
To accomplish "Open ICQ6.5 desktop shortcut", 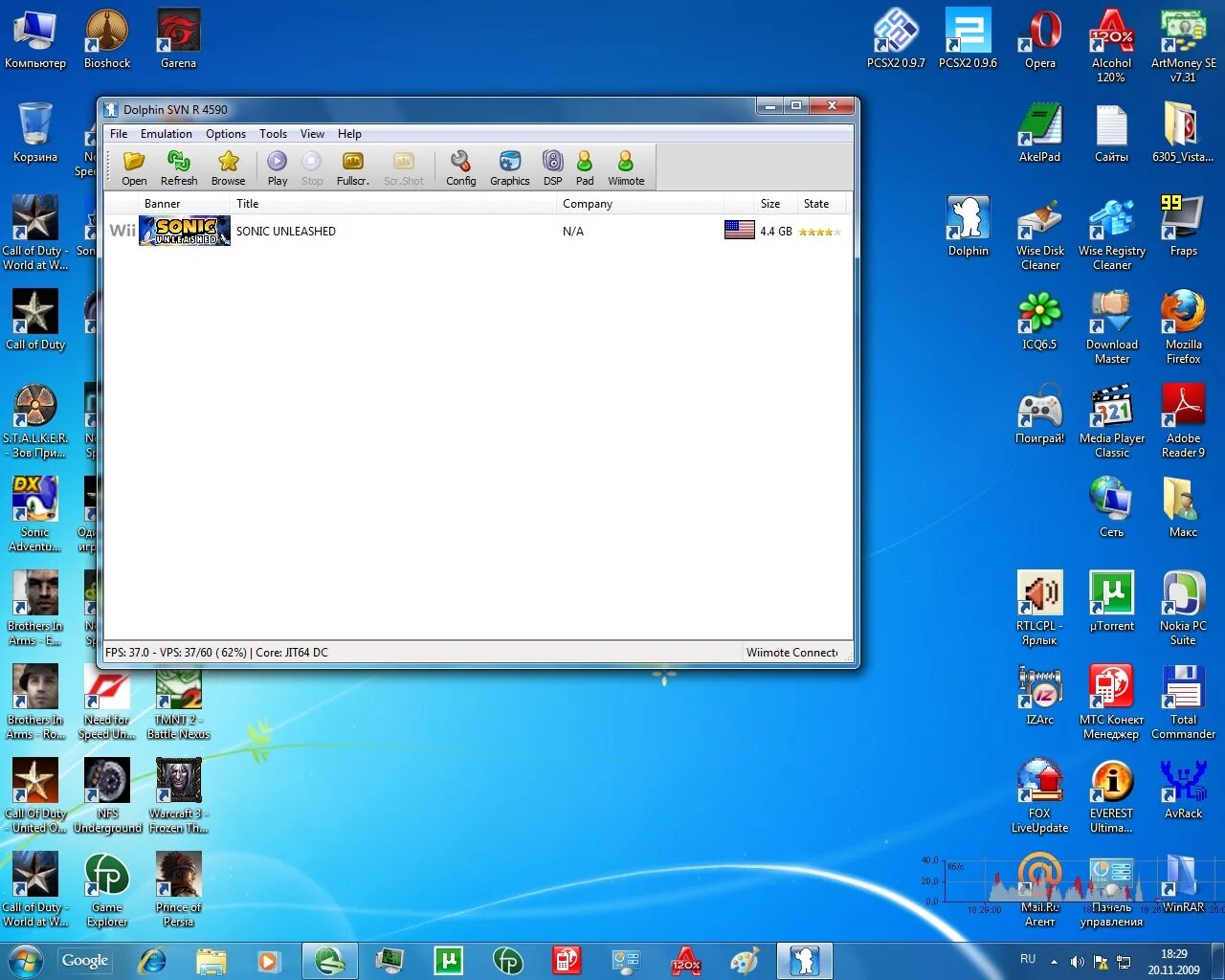I will point(1040,321).
